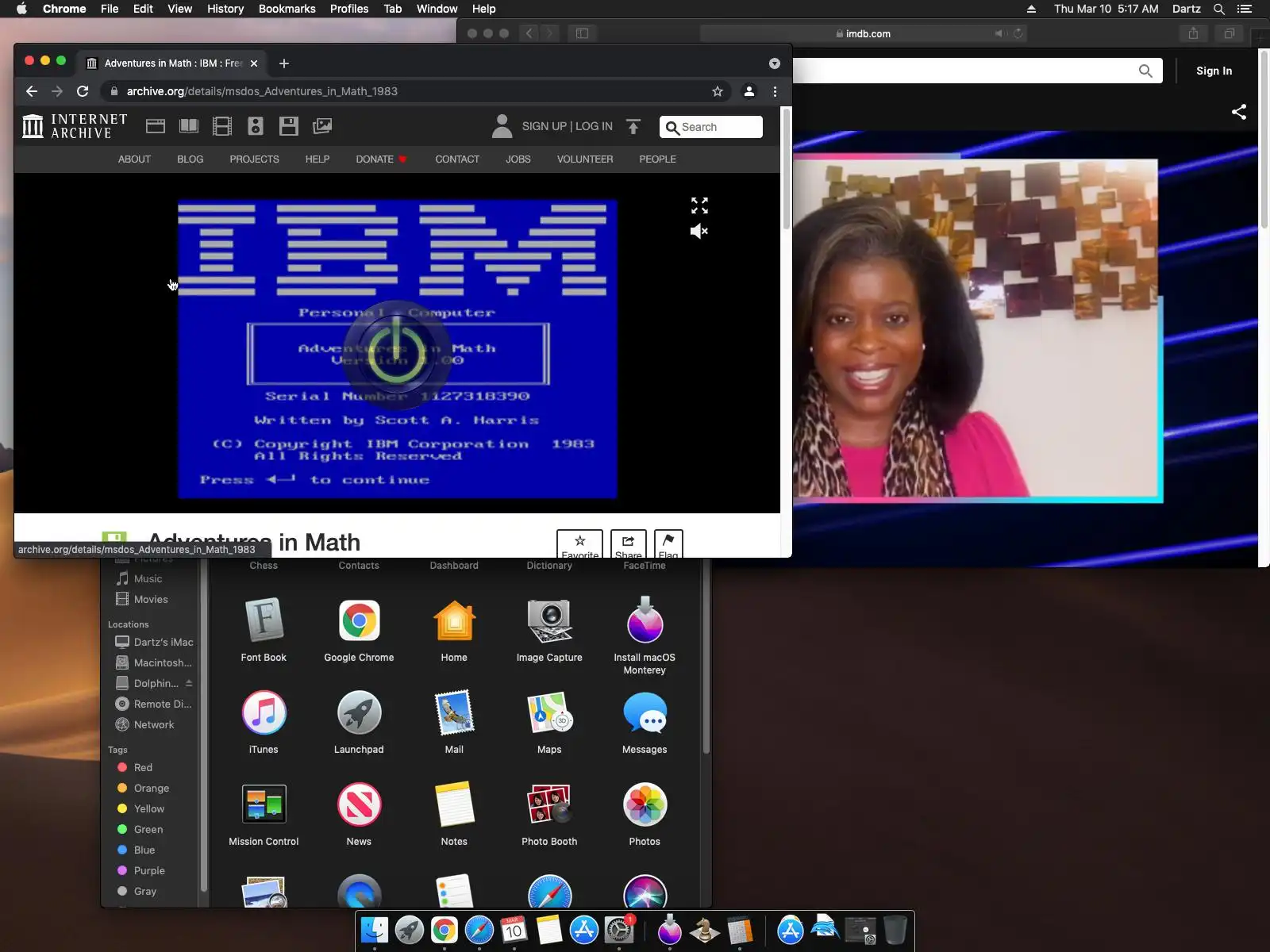Image resolution: width=1270 pixels, height=952 pixels.
Task: Open the Chess app from the Dock
Action: 705,930
